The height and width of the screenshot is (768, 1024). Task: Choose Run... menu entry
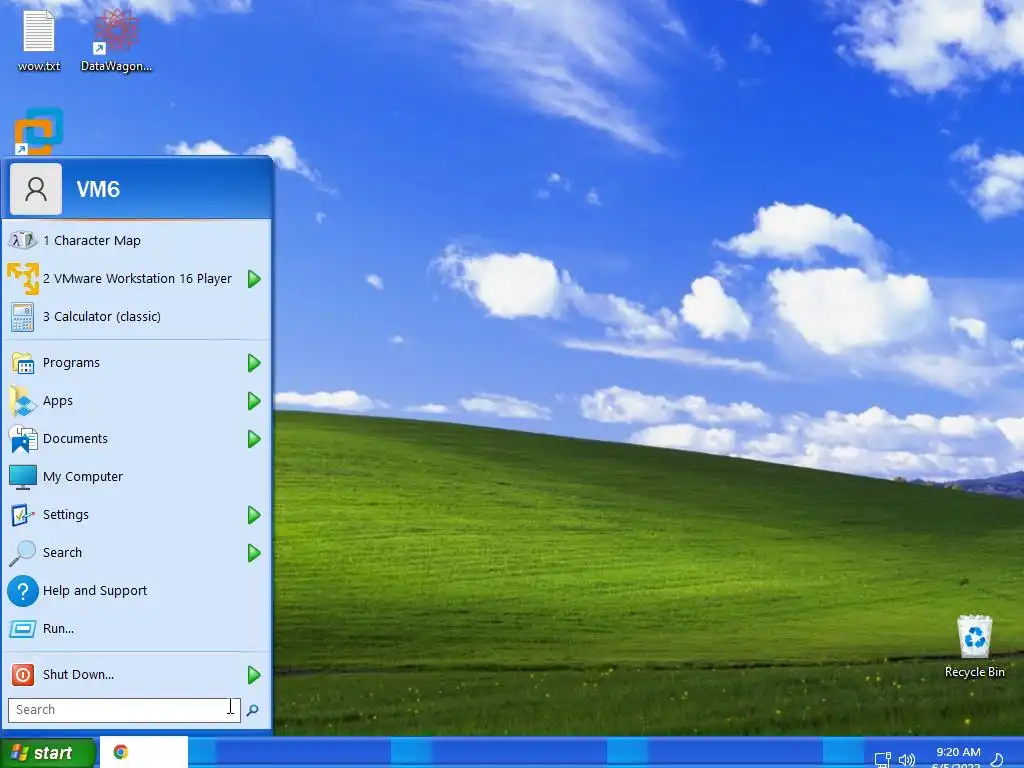click(x=137, y=629)
